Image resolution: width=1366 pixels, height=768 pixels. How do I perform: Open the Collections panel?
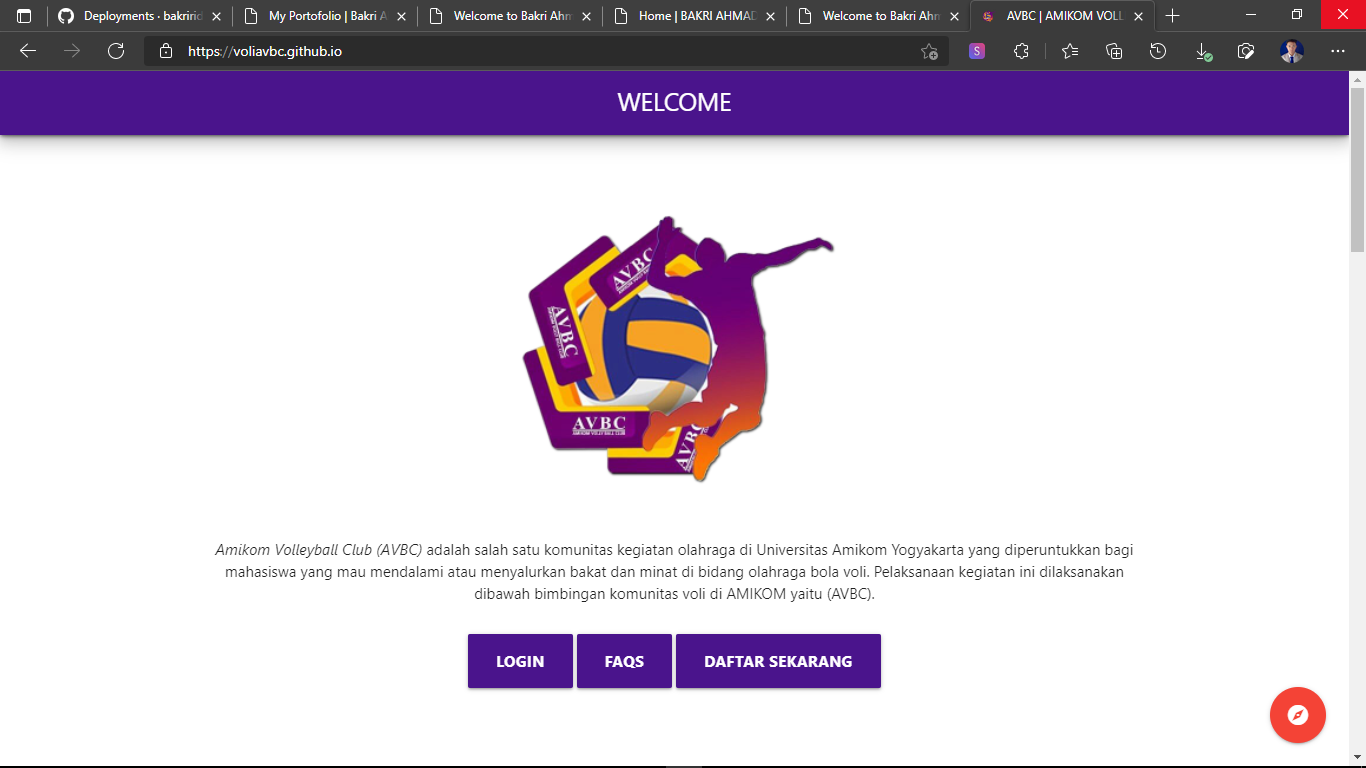click(x=1114, y=52)
